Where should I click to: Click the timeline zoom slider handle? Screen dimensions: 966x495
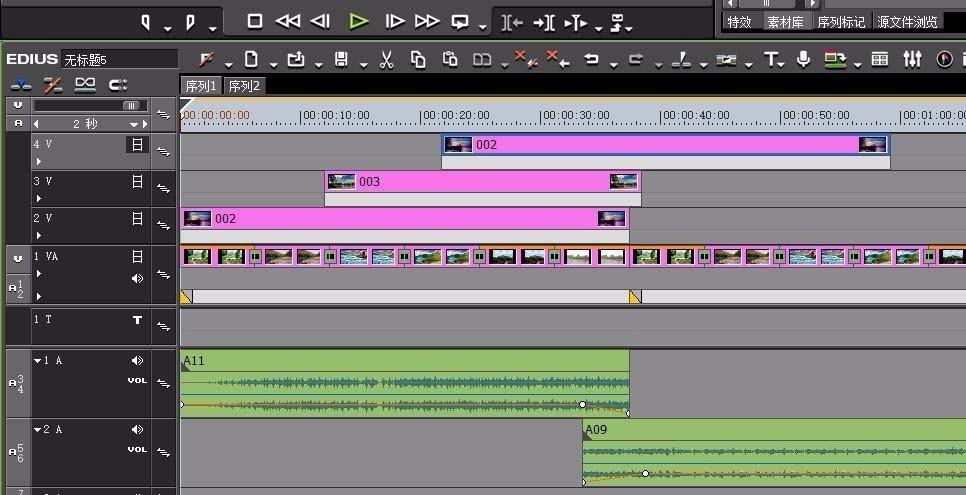[130, 105]
